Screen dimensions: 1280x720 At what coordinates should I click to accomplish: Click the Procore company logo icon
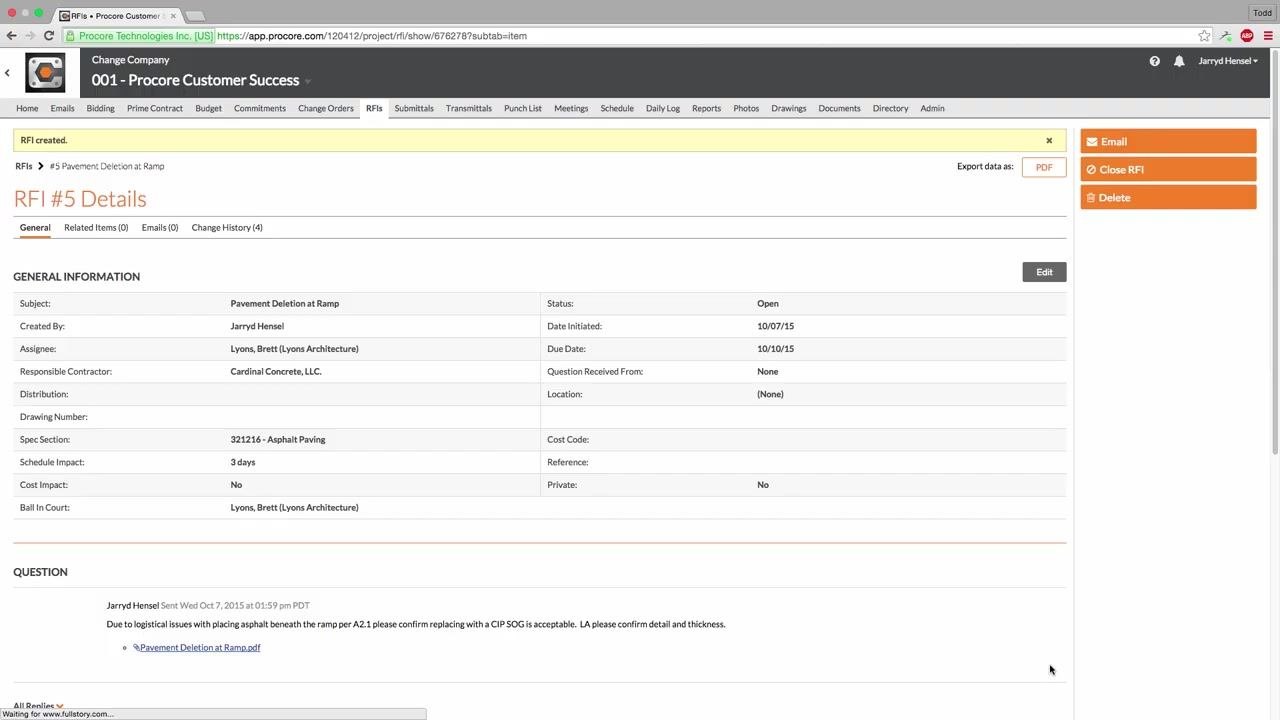click(45, 73)
